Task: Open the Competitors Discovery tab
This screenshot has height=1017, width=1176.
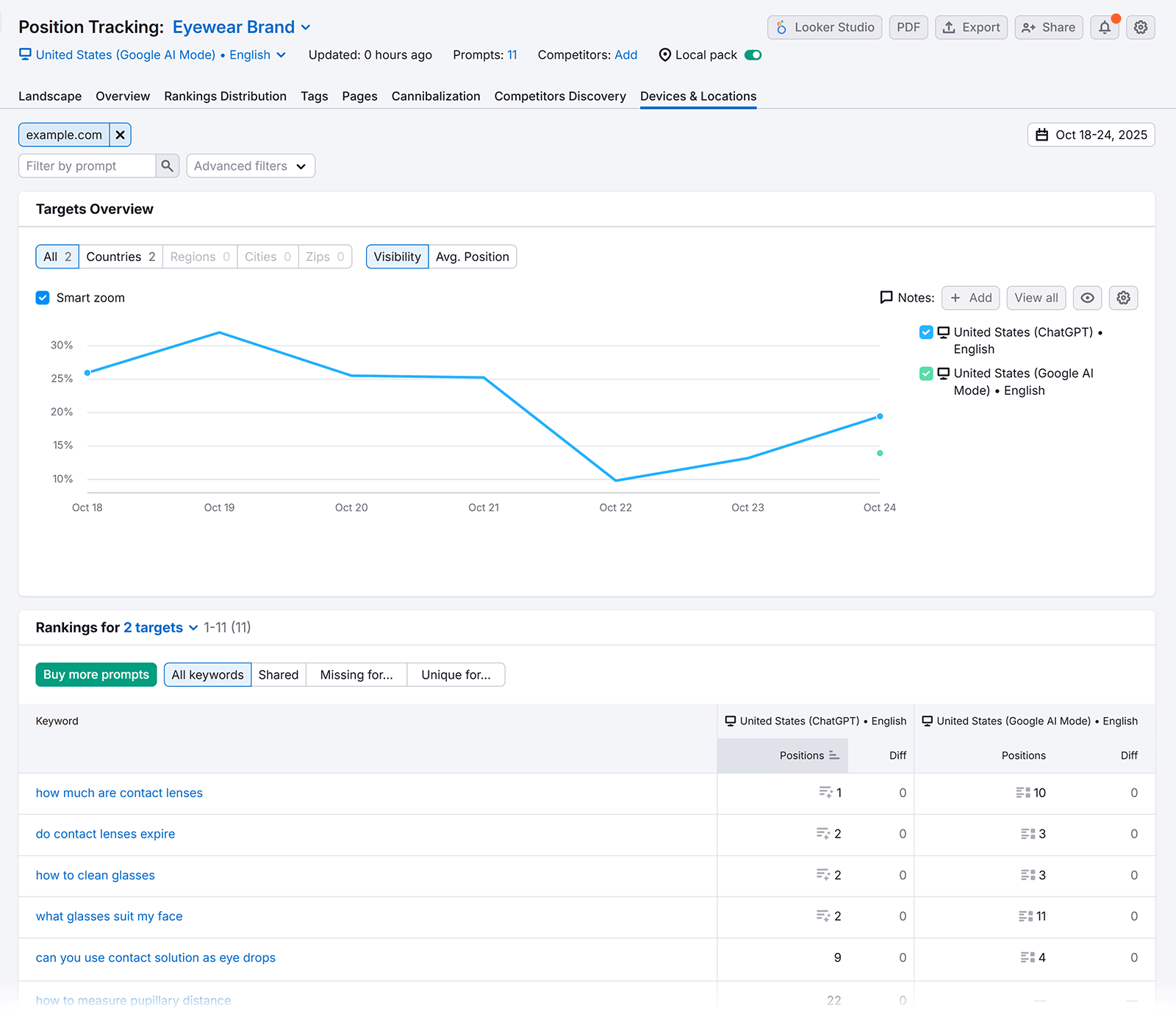Action: pos(560,96)
